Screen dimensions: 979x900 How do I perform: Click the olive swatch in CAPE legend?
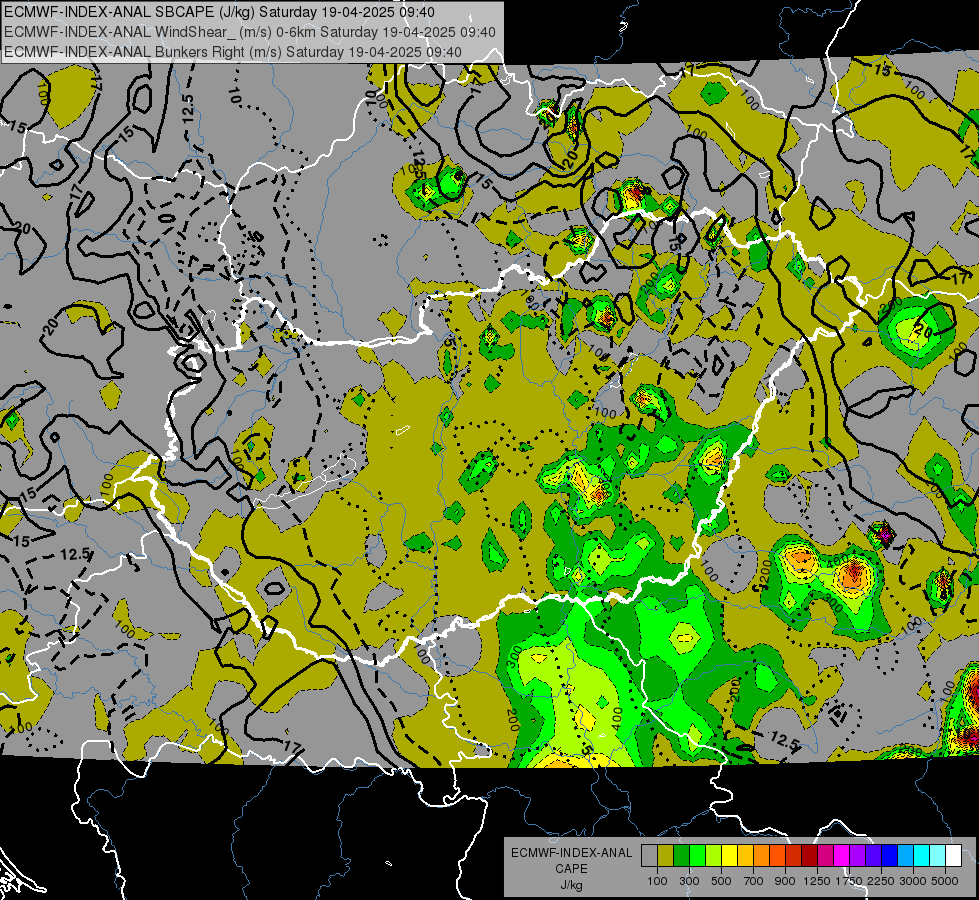tap(666, 856)
